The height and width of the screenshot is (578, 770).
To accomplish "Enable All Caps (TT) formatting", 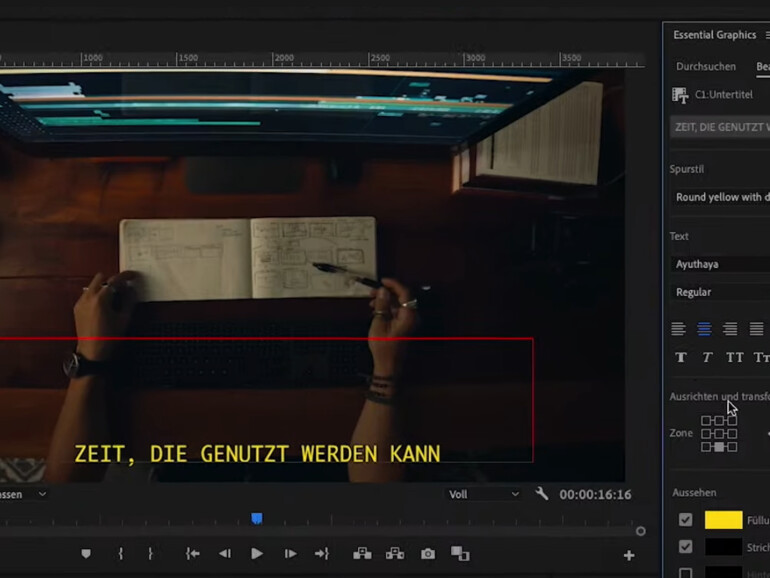I will tap(735, 357).
